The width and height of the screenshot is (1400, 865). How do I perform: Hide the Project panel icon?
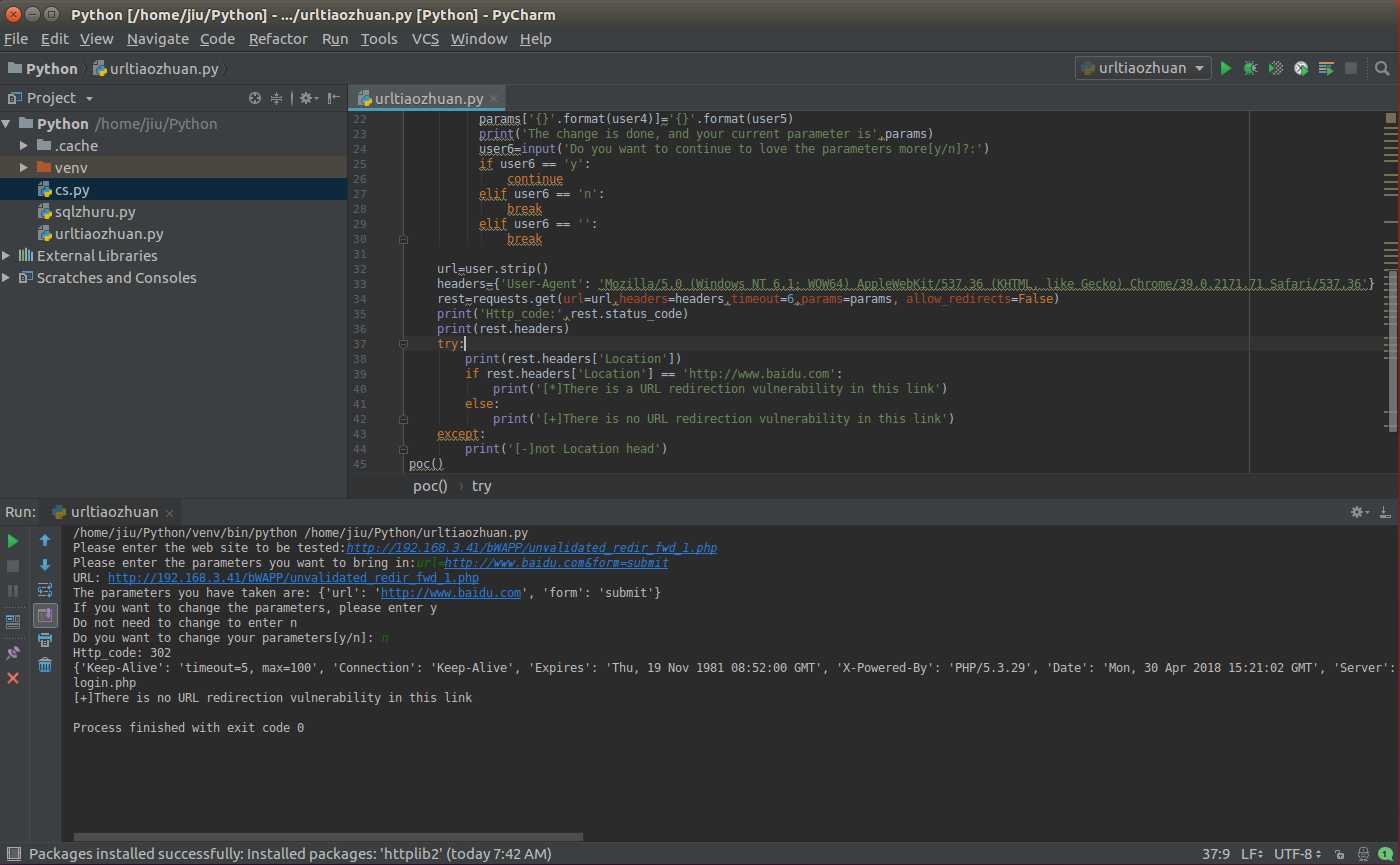[x=333, y=98]
